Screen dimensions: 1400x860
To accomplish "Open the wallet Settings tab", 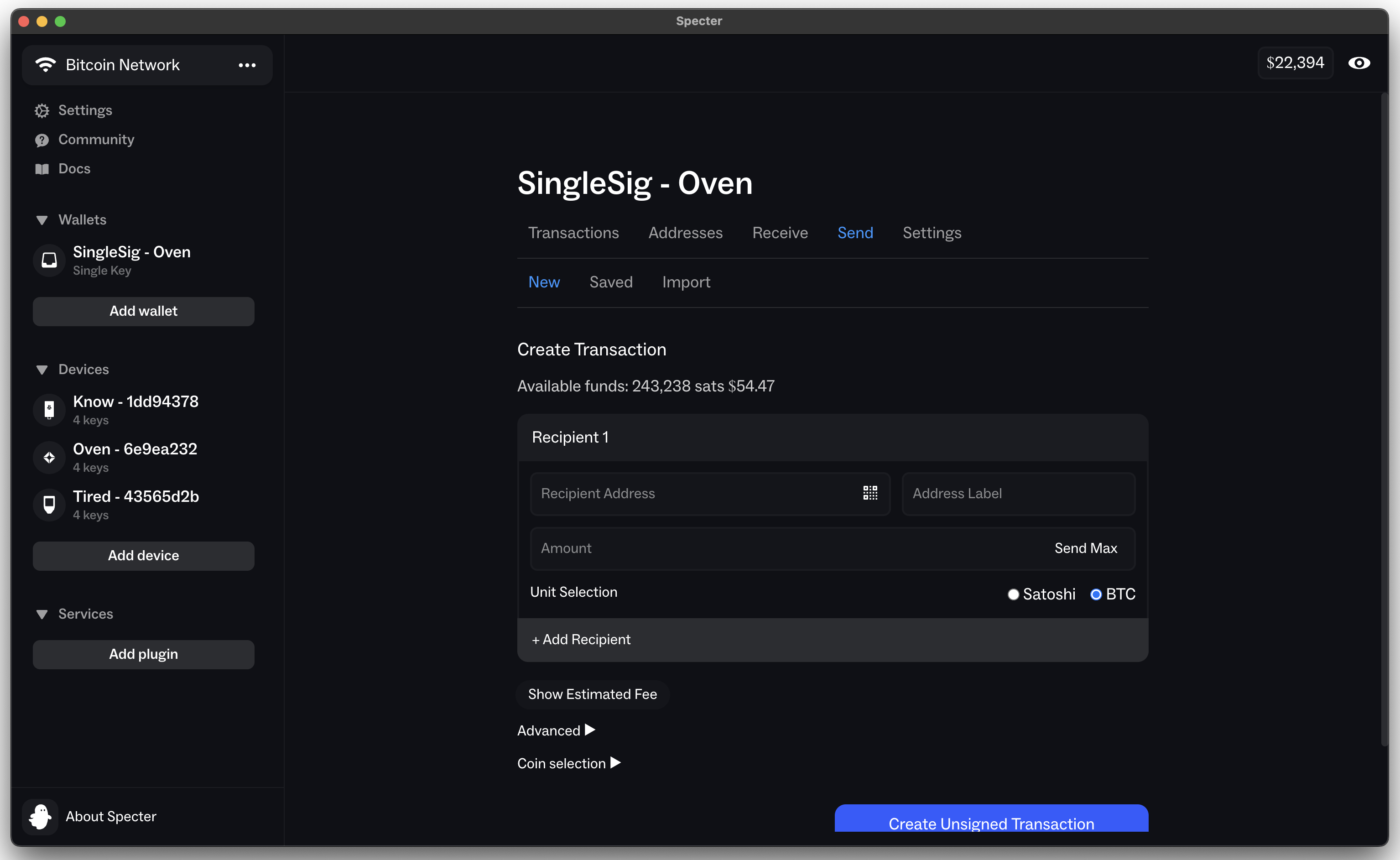I will [x=932, y=233].
